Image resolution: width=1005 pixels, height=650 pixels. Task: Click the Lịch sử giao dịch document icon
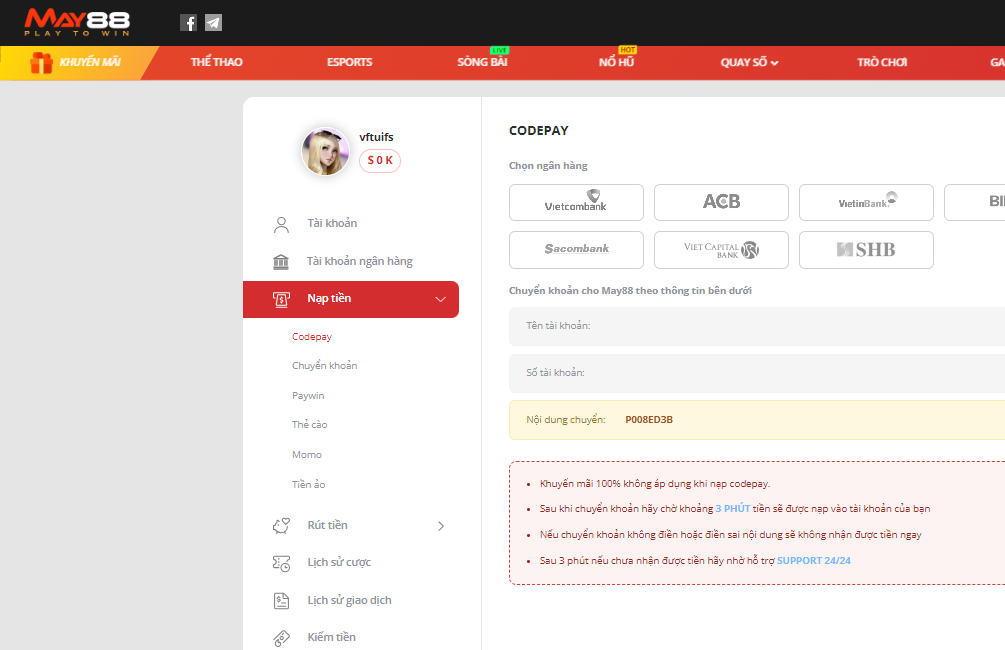281,601
